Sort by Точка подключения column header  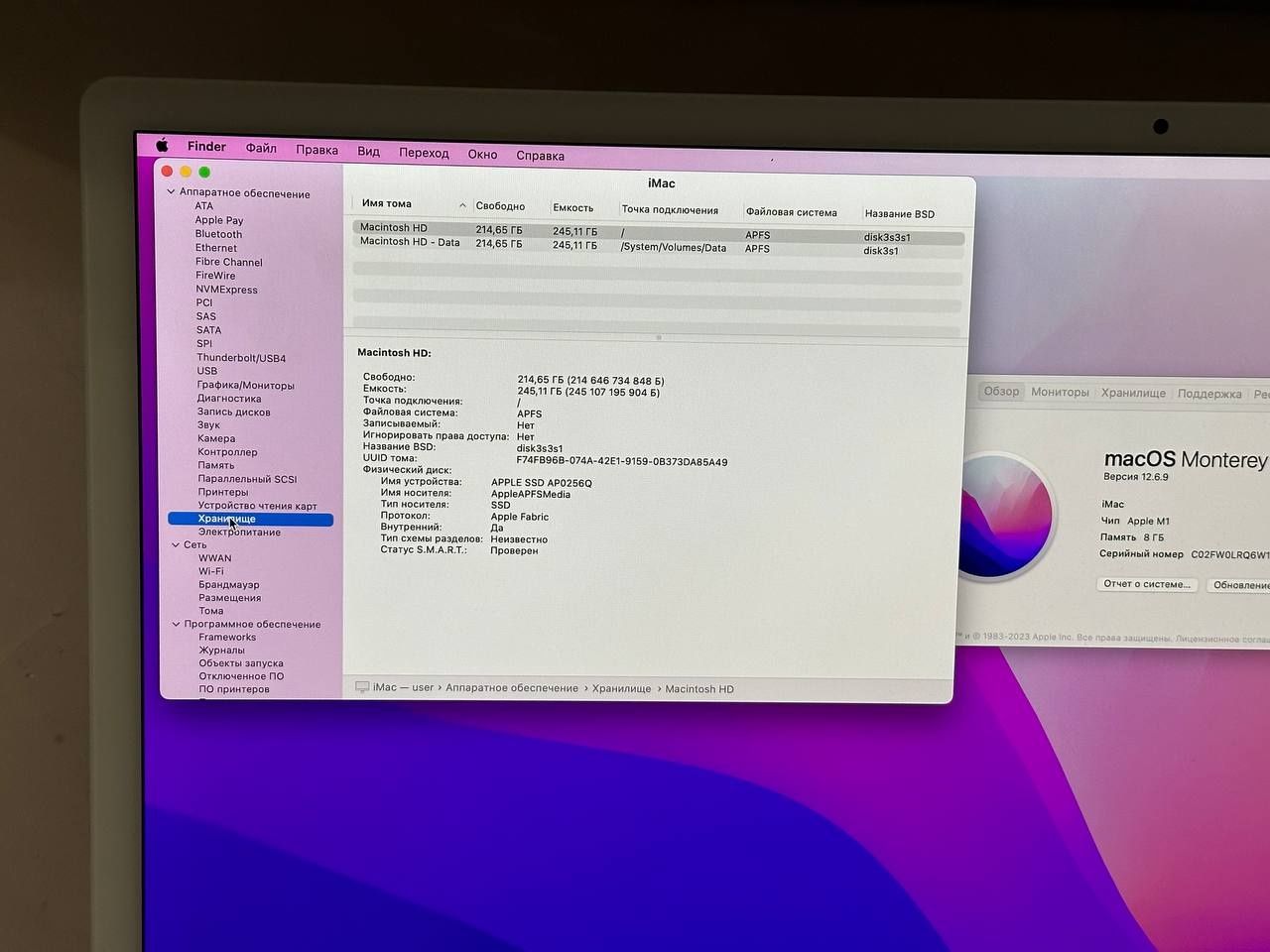tap(670, 210)
